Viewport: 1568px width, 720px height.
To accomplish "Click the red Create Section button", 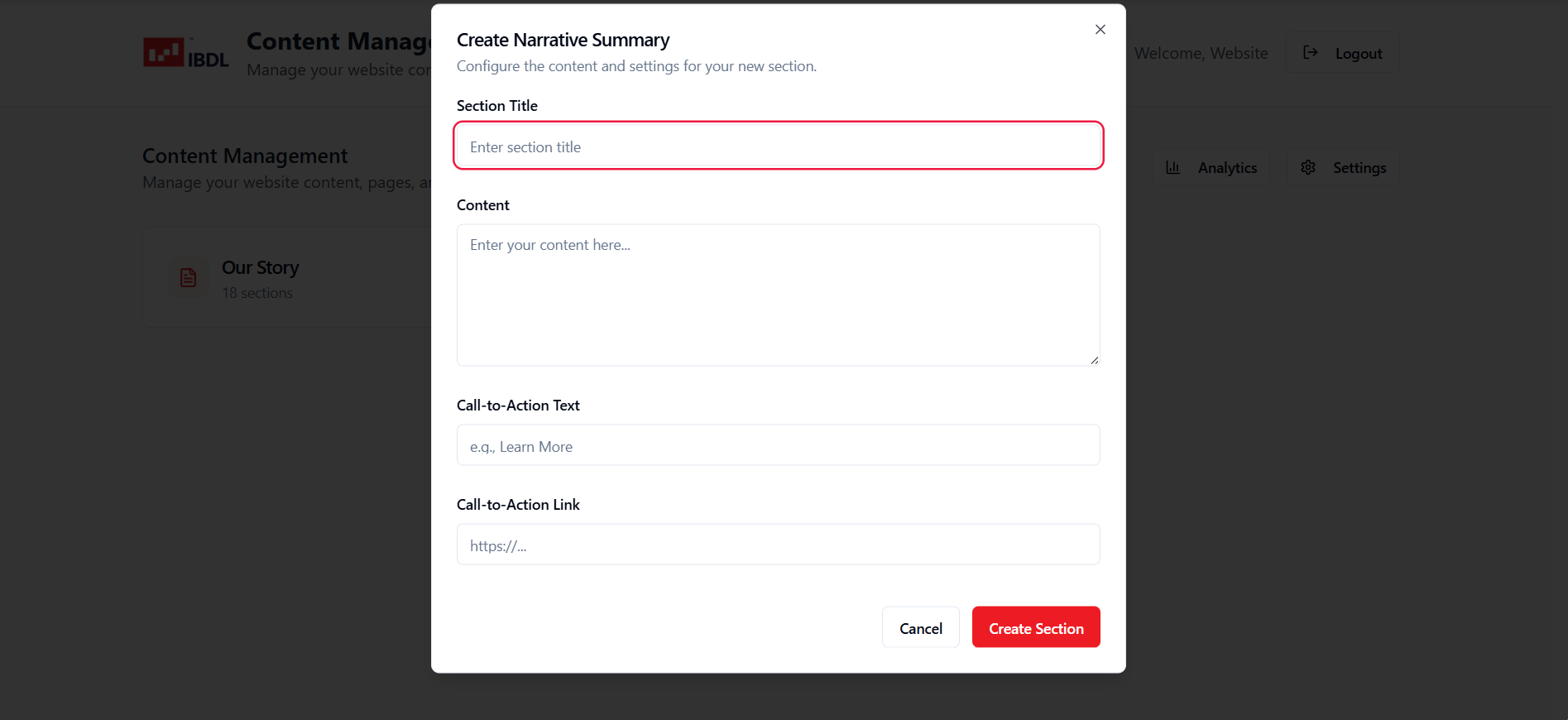I will (x=1035, y=628).
